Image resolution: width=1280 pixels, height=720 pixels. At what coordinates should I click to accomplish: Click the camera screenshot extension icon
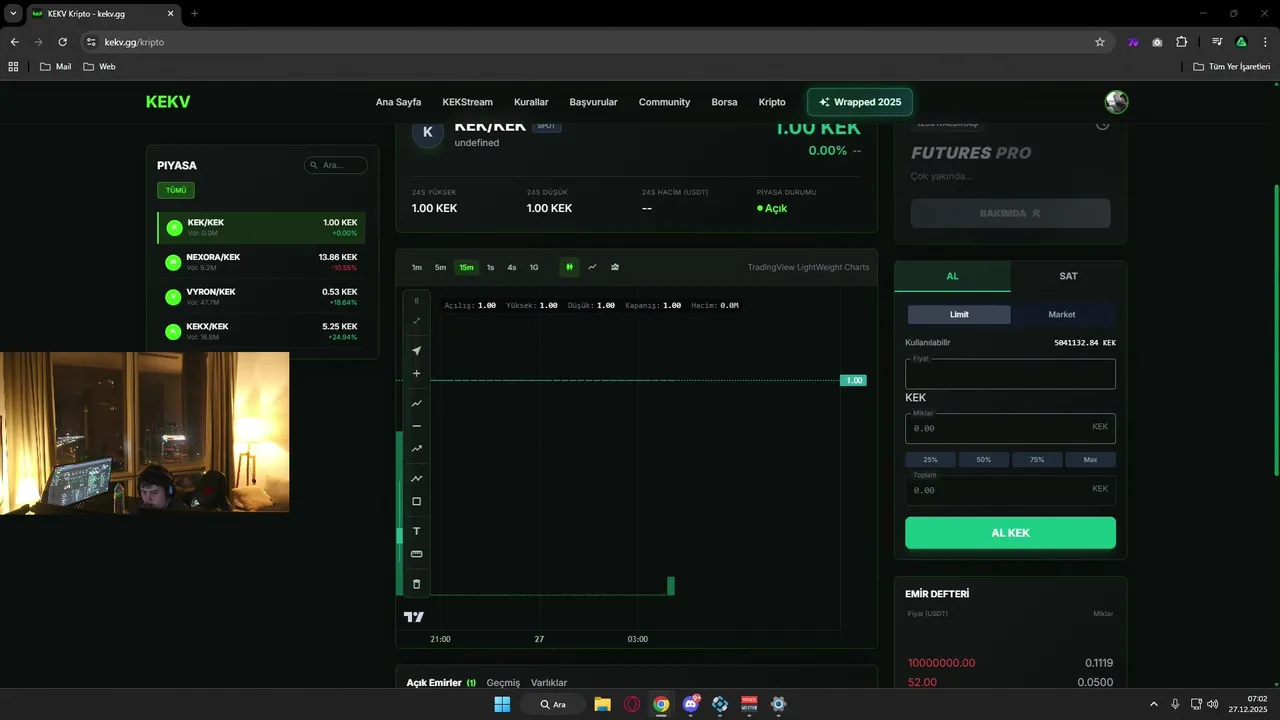(x=1157, y=42)
